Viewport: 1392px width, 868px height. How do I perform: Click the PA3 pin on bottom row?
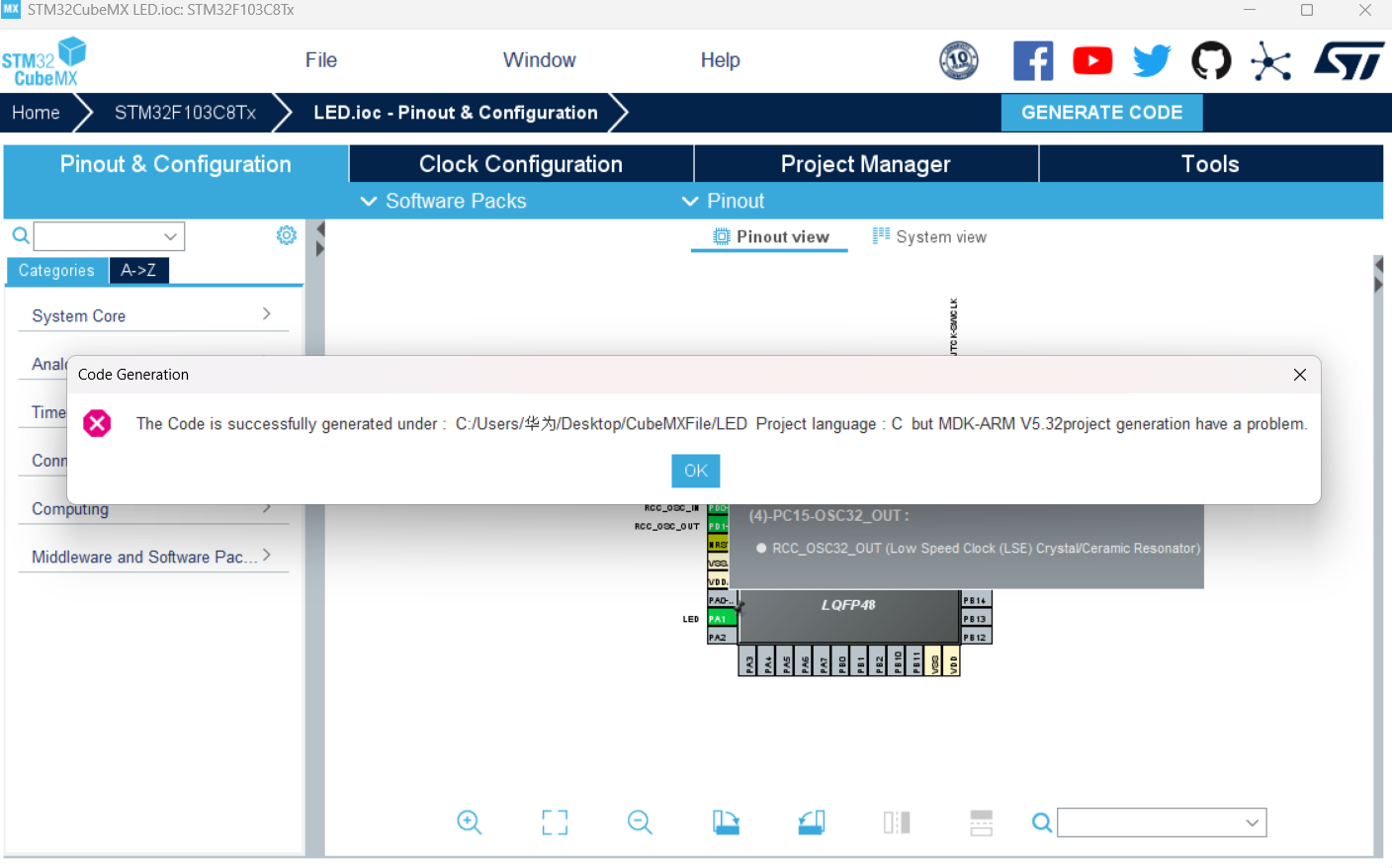point(749,661)
